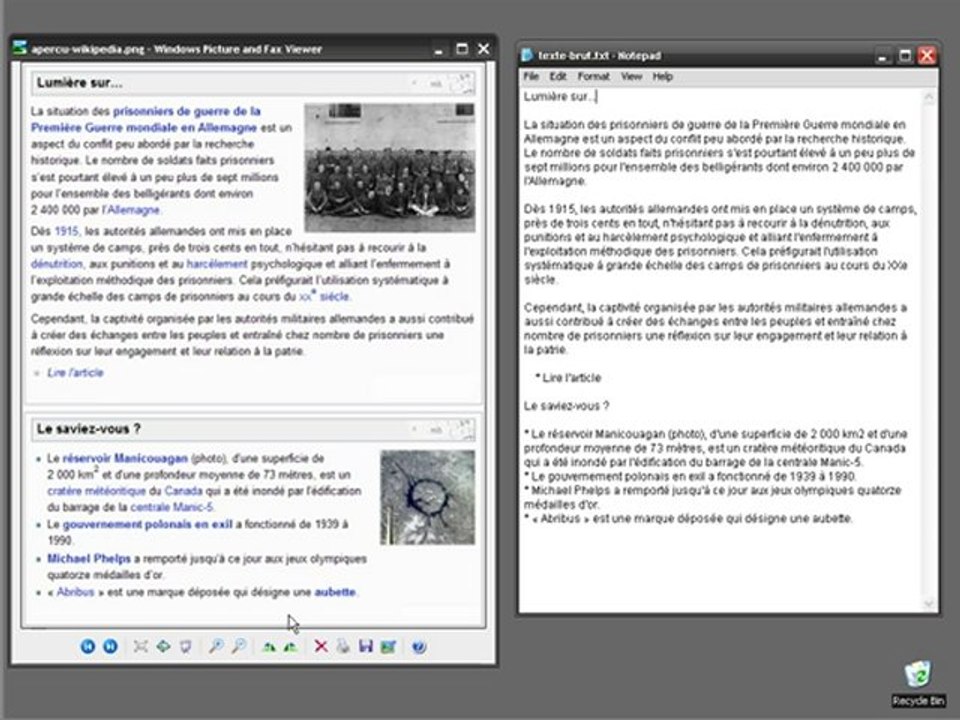
Task: Click 'centrale Manic-5' link text
Action: tap(171, 507)
